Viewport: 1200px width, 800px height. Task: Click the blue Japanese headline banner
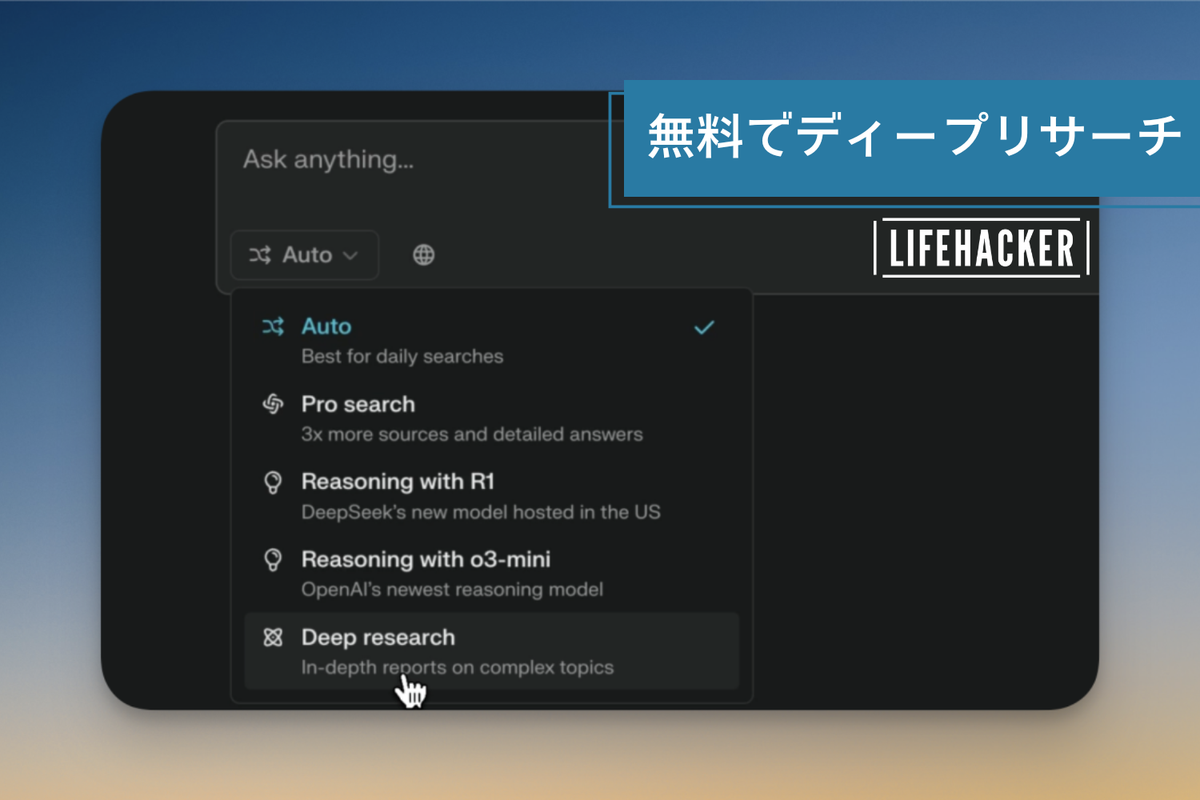910,138
